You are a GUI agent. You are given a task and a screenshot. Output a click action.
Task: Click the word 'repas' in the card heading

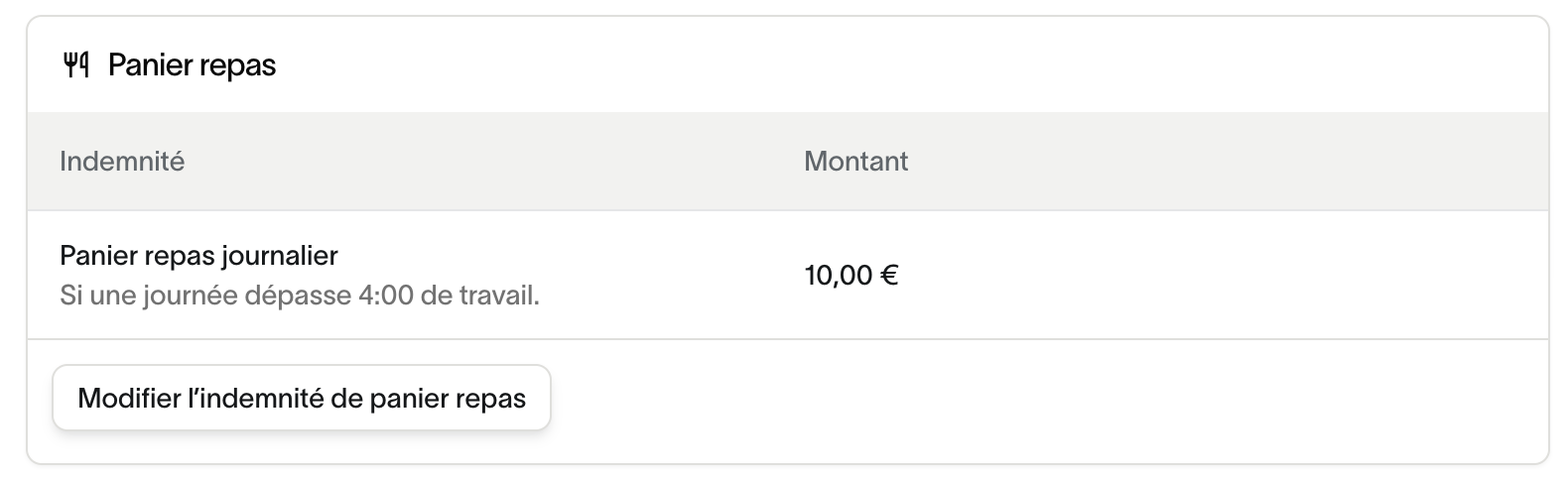pyautogui.click(x=240, y=65)
